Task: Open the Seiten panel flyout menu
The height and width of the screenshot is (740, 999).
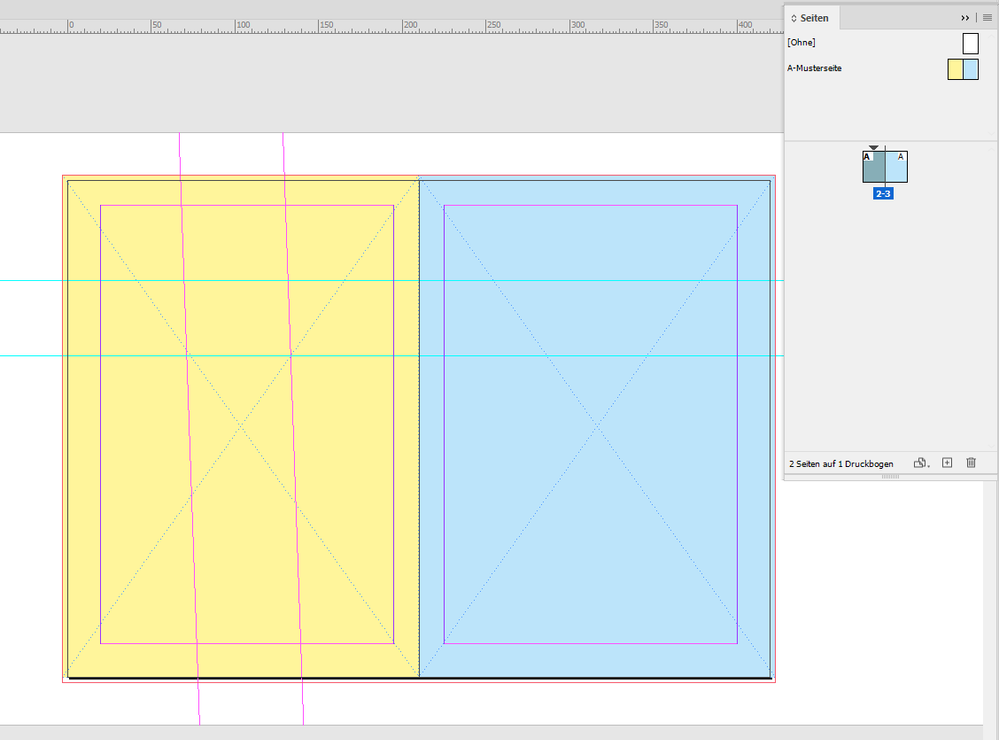Action: pyautogui.click(x=987, y=18)
